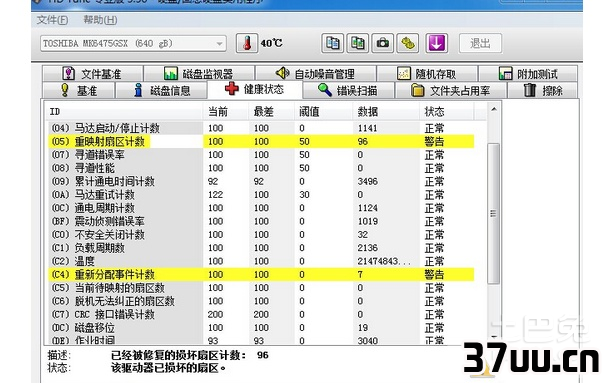Click the yellow options tag icon

[407, 43]
